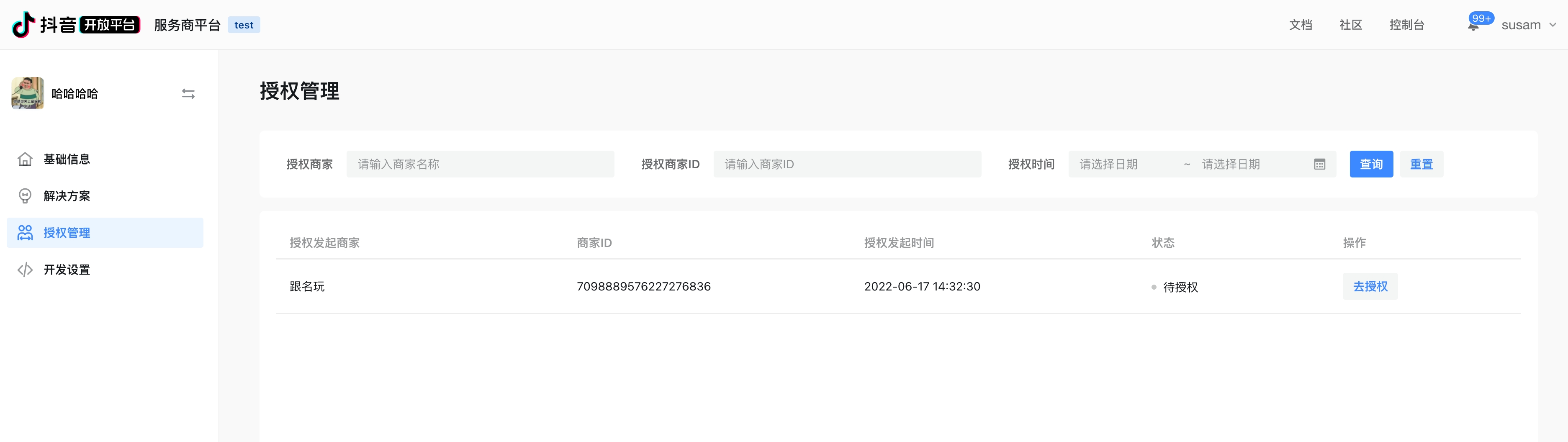
Task: Click the Douyin open platform logo
Action: [x=76, y=25]
